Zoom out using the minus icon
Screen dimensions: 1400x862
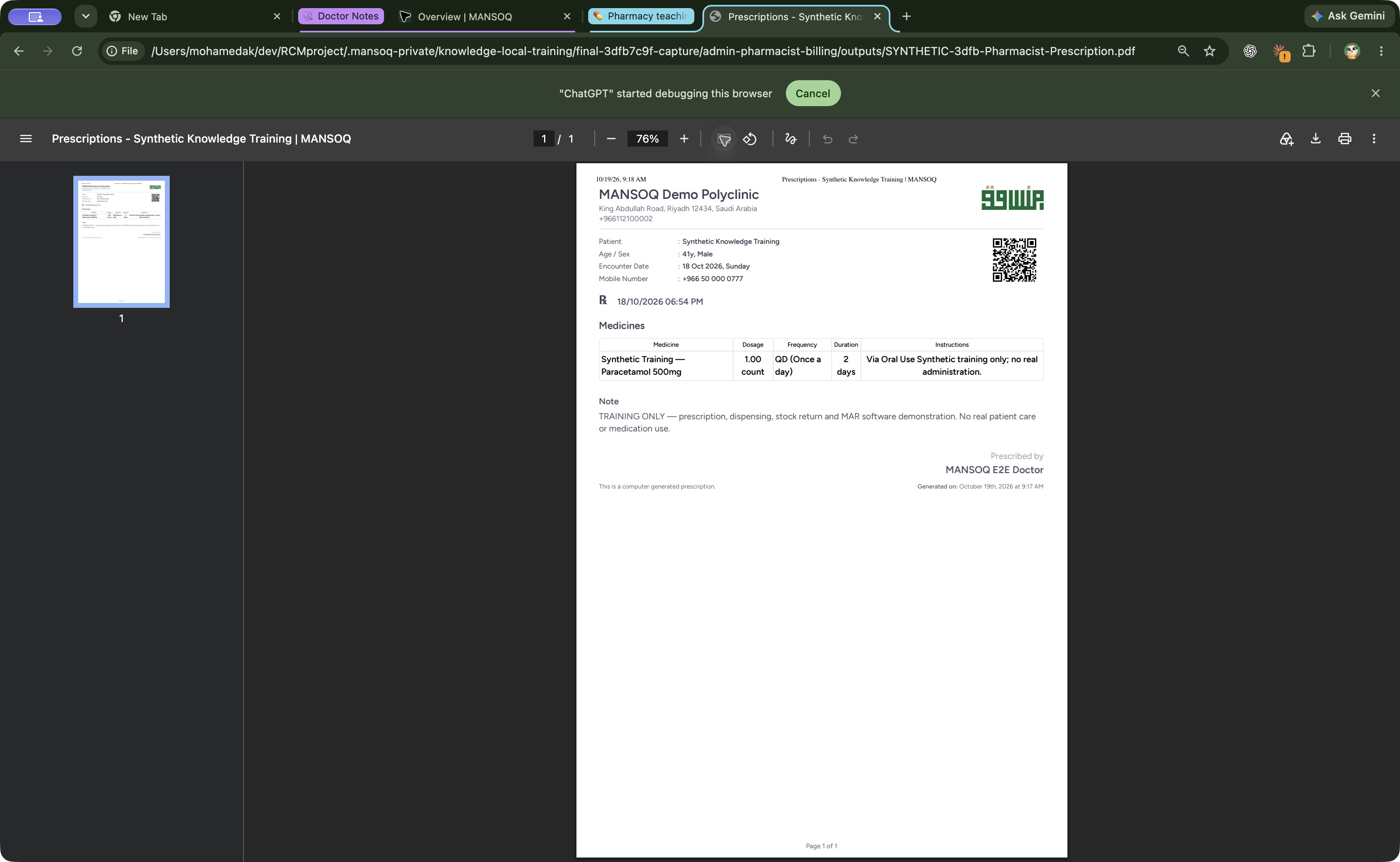(611, 139)
